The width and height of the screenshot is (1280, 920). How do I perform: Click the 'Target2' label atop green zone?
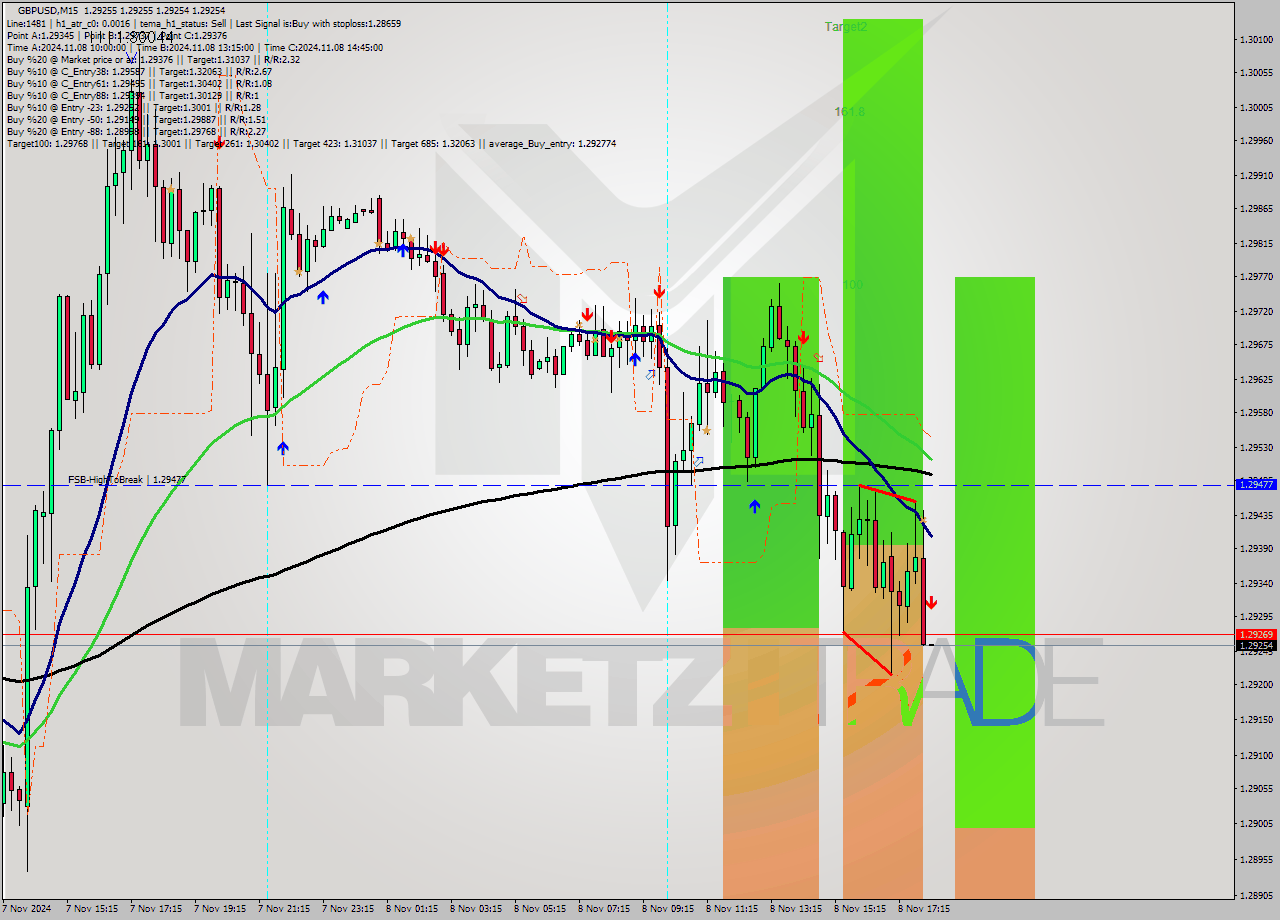[846, 27]
